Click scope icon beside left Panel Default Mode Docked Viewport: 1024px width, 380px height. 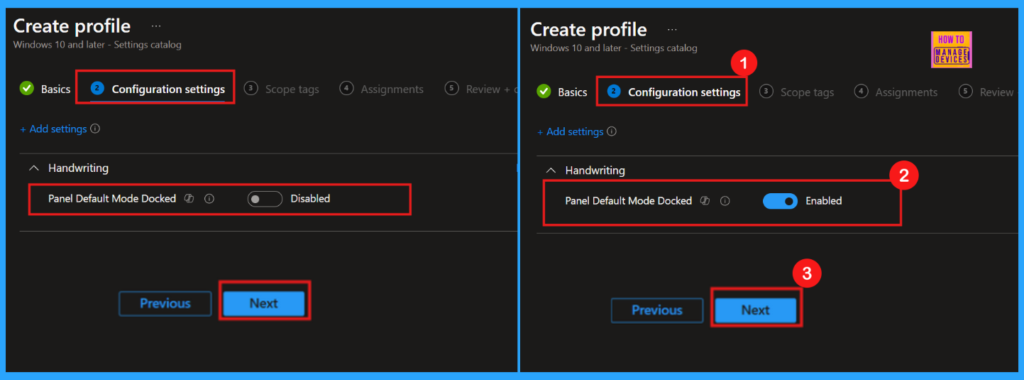189,199
